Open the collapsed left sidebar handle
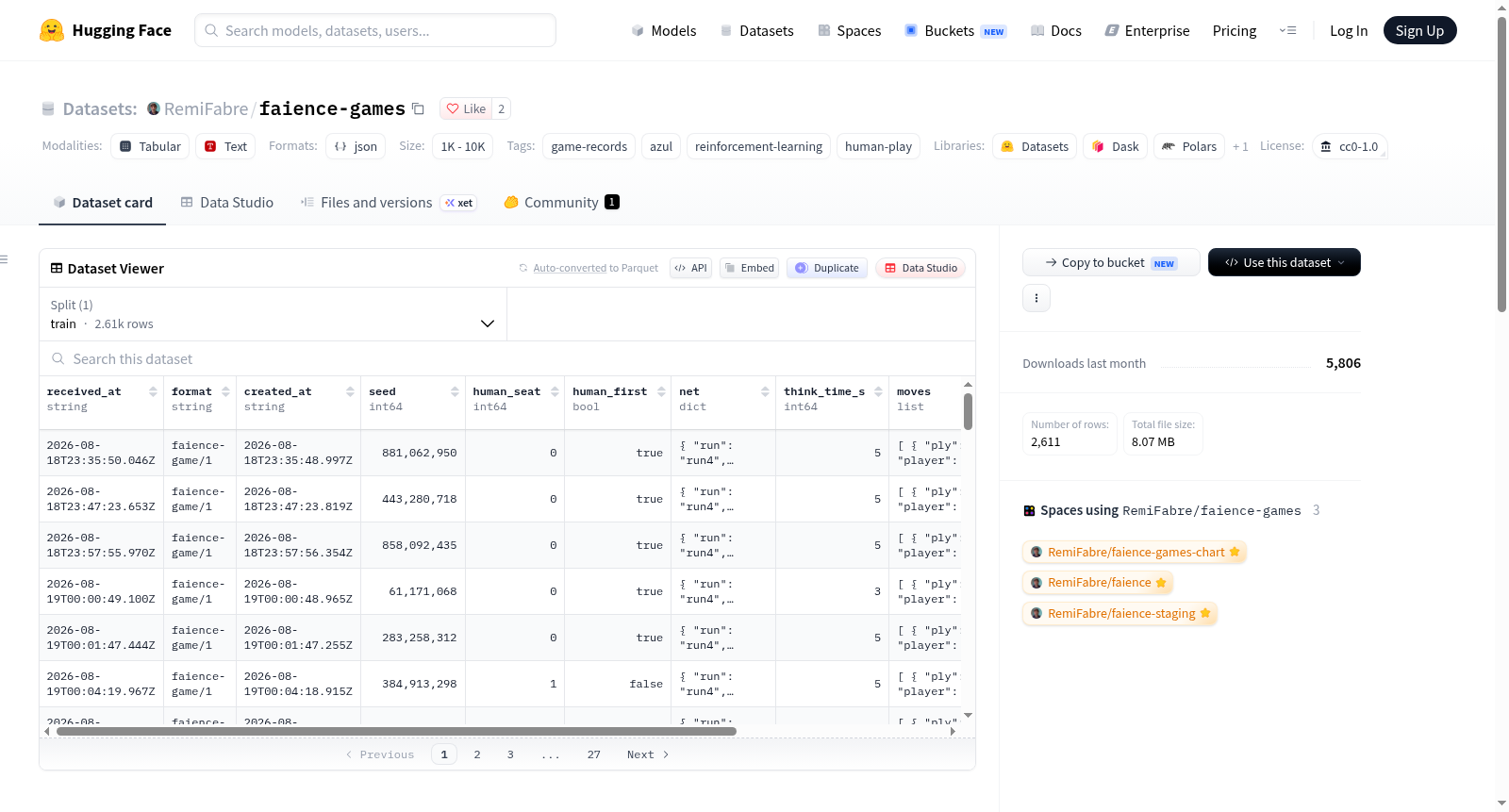 (4, 259)
